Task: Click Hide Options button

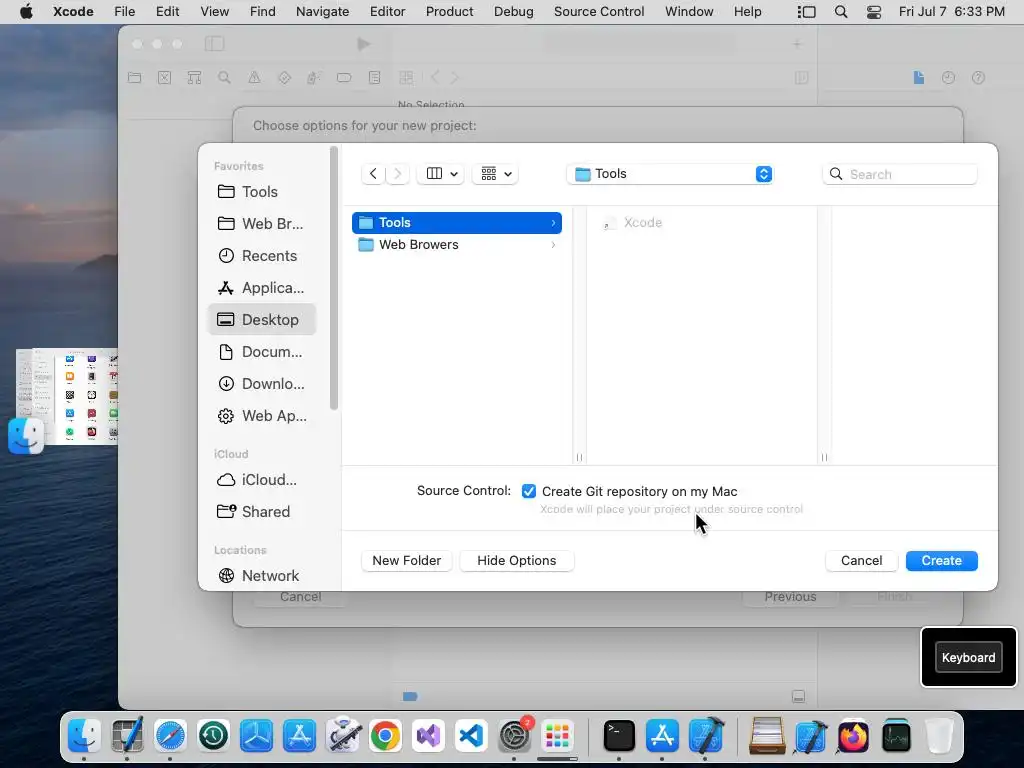Action: coord(517,560)
